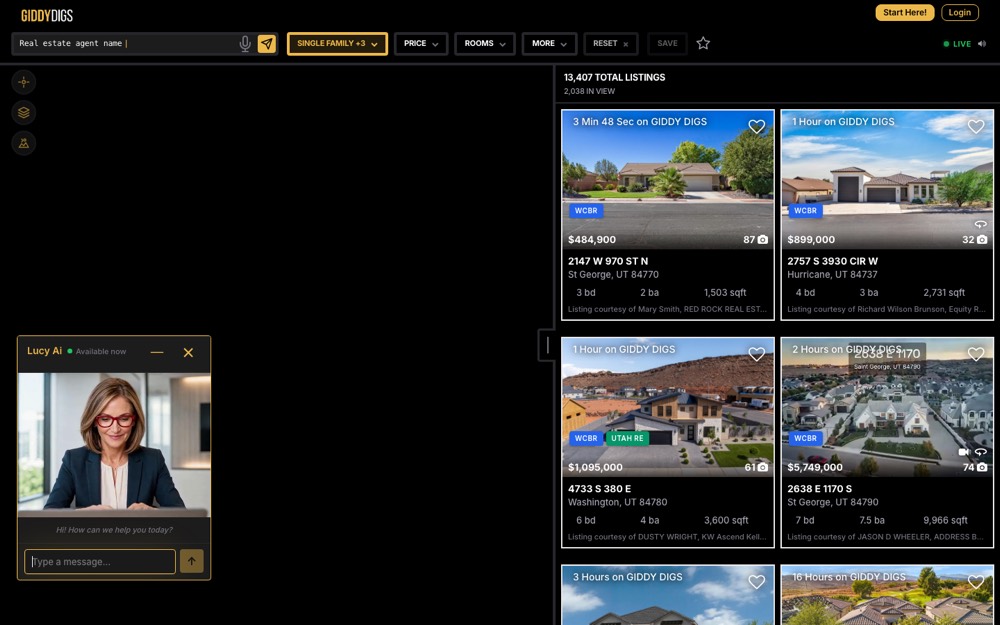Click the 4733 S 380 E address

click(599, 489)
